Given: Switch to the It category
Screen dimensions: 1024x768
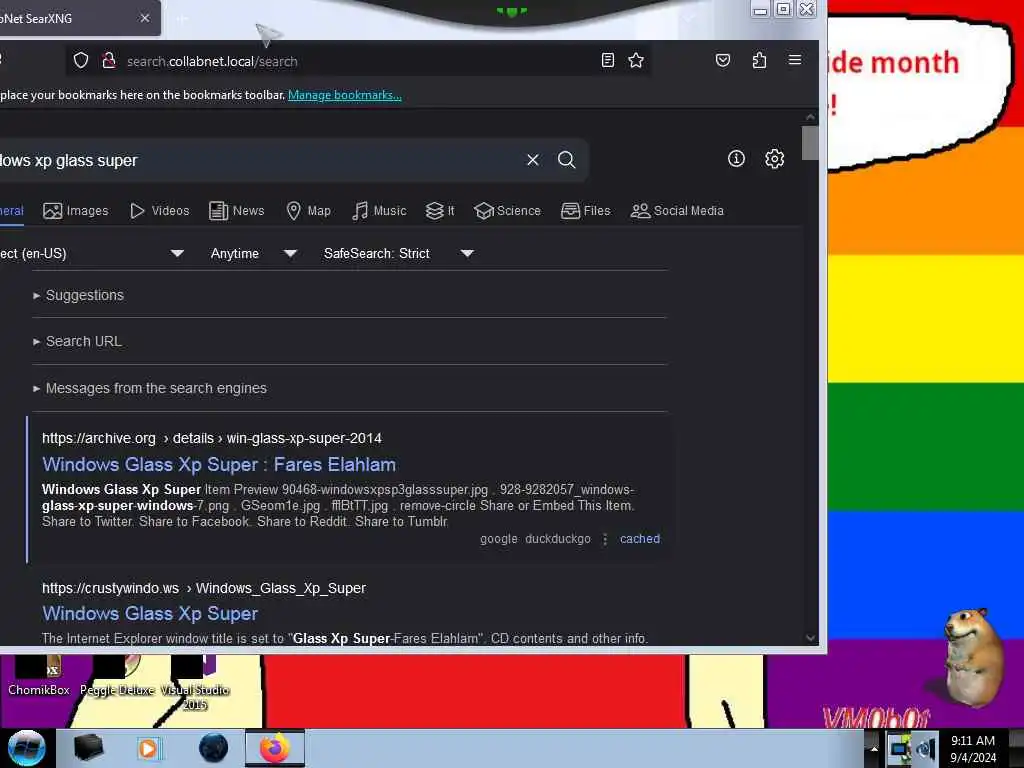Looking at the screenshot, I should [440, 211].
